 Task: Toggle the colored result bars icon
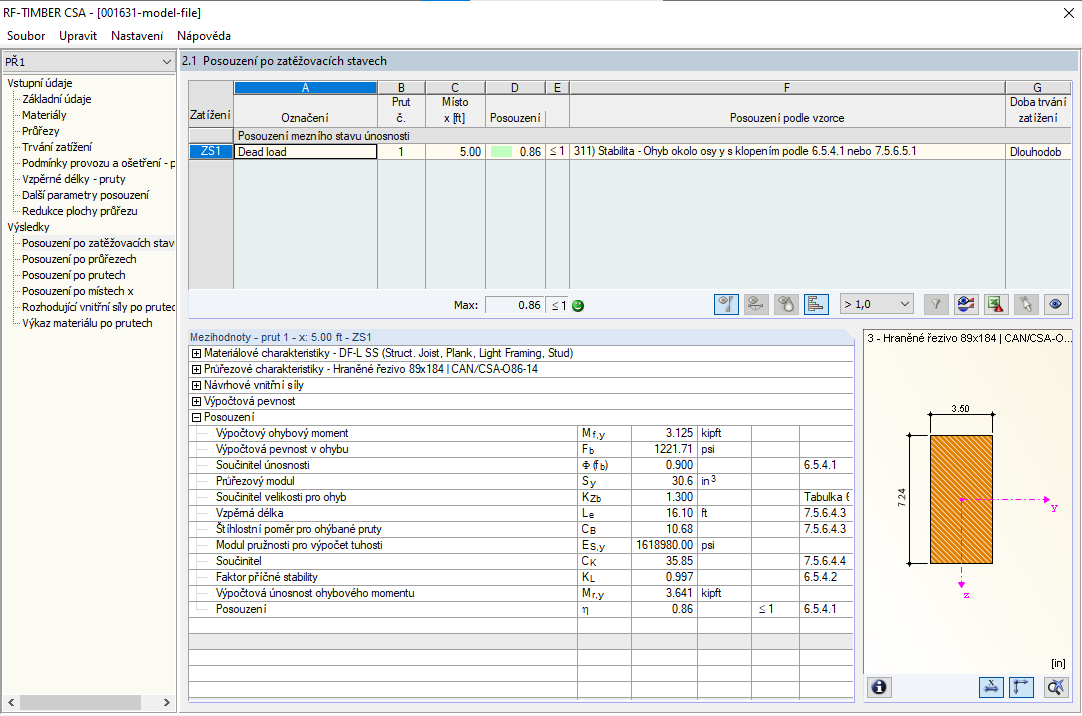(x=816, y=304)
